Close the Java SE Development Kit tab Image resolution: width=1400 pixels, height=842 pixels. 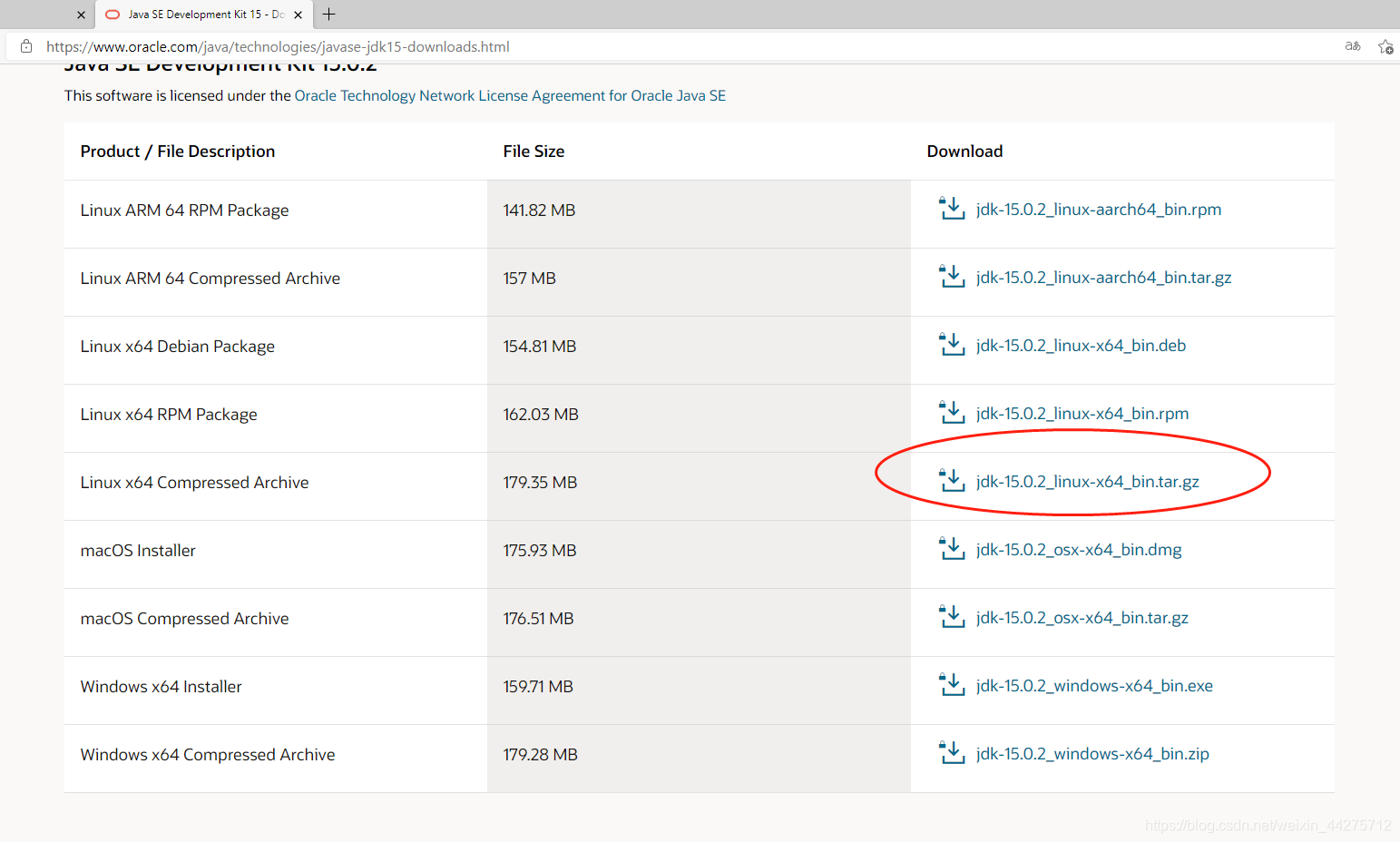coord(298,15)
